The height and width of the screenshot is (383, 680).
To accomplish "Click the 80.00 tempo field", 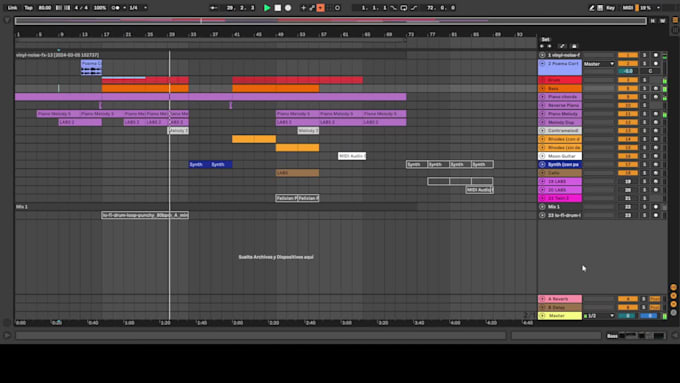I will click(44, 8).
